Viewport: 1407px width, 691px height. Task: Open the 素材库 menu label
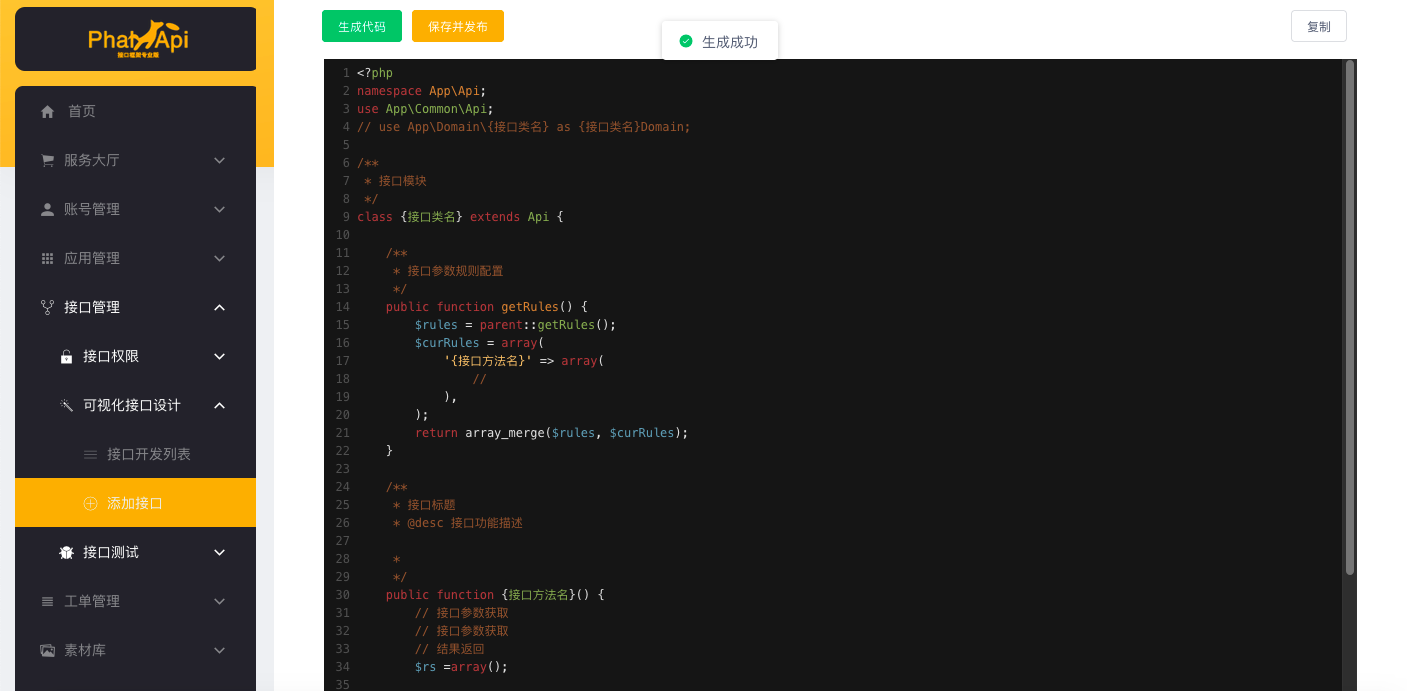click(85, 650)
